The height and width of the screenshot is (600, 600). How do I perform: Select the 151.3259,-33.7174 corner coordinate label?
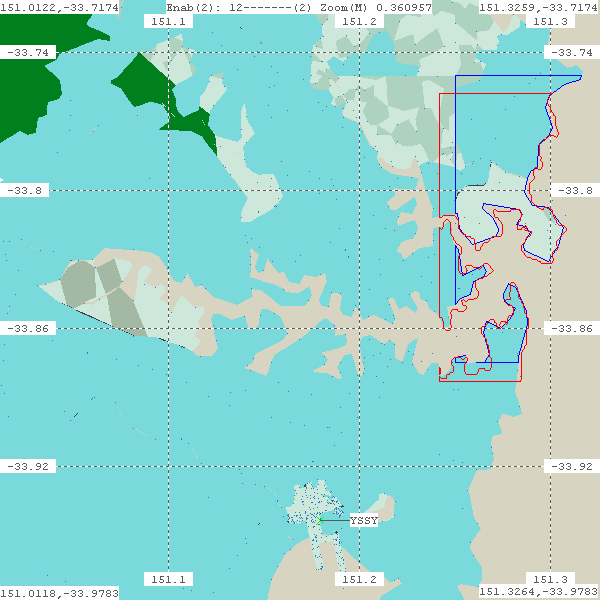click(539, 7)
